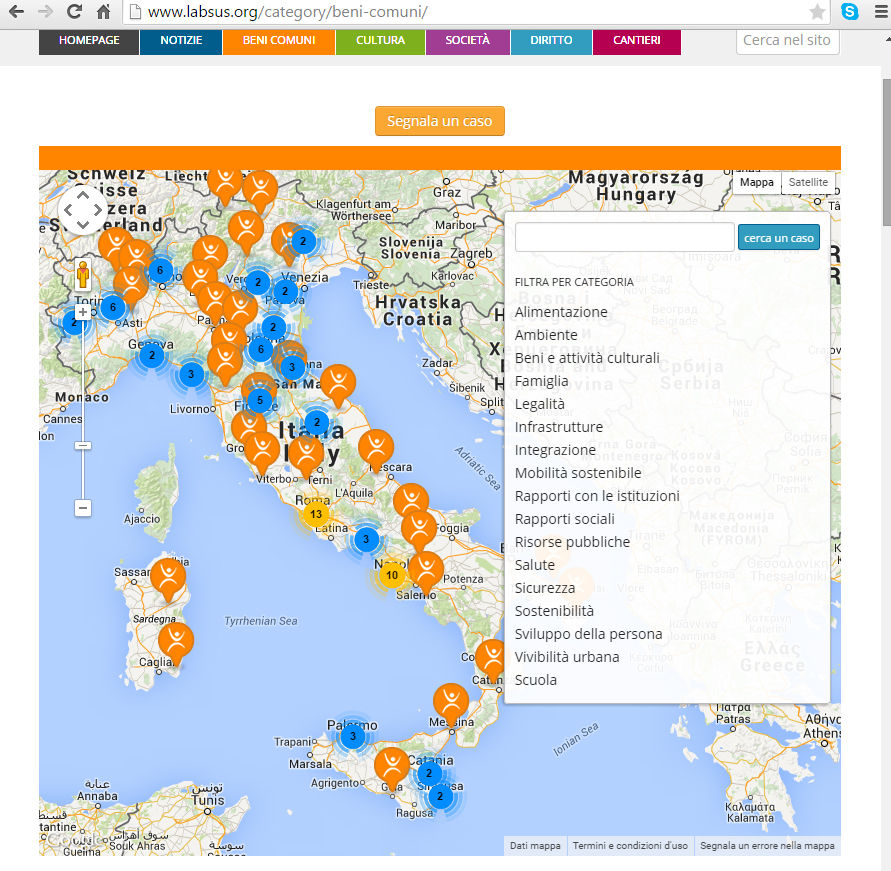Filter cases by Integrazione

click(555, 450)
